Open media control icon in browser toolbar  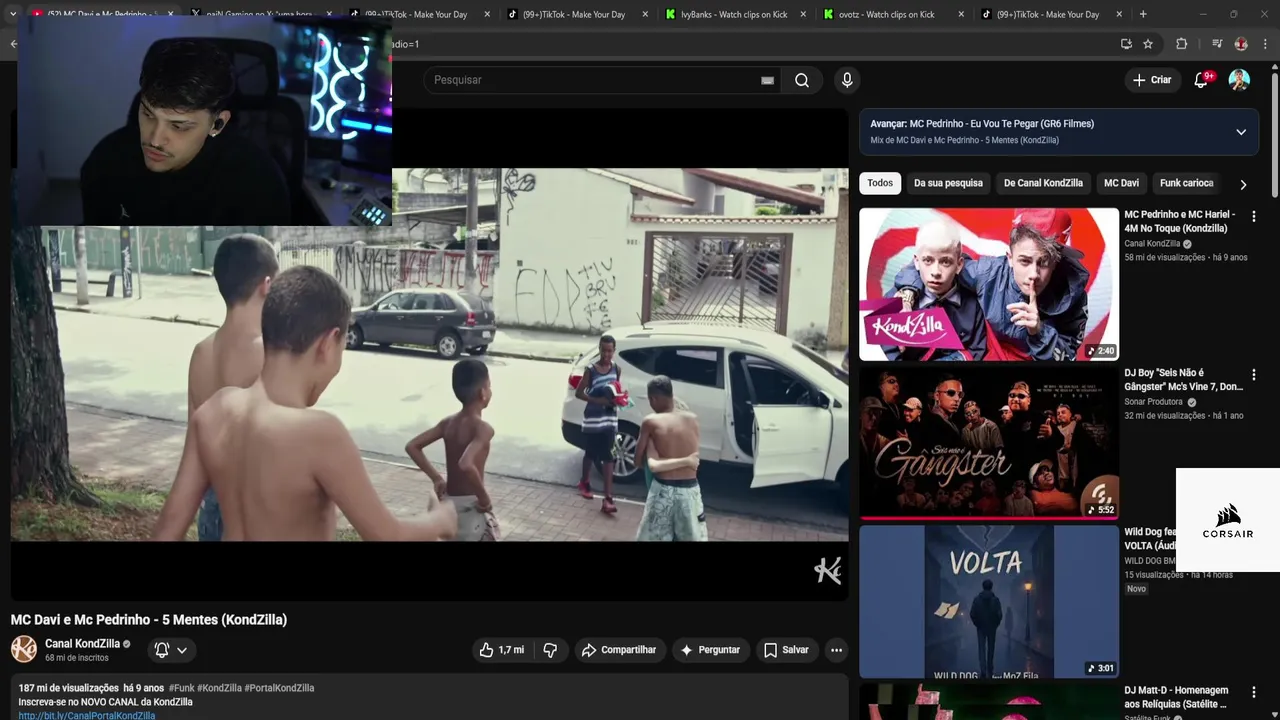(x=1217, y=44)
